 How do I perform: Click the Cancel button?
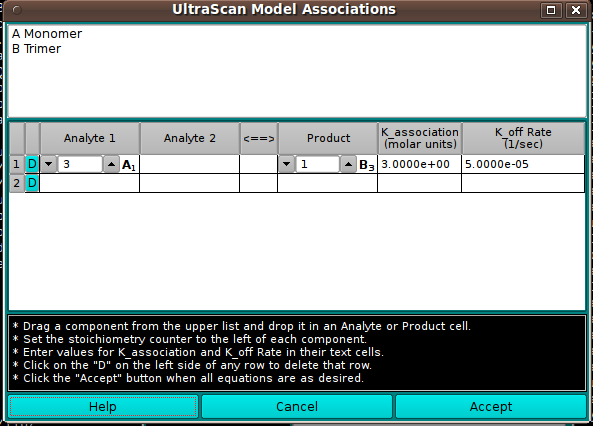coord(297,407)
